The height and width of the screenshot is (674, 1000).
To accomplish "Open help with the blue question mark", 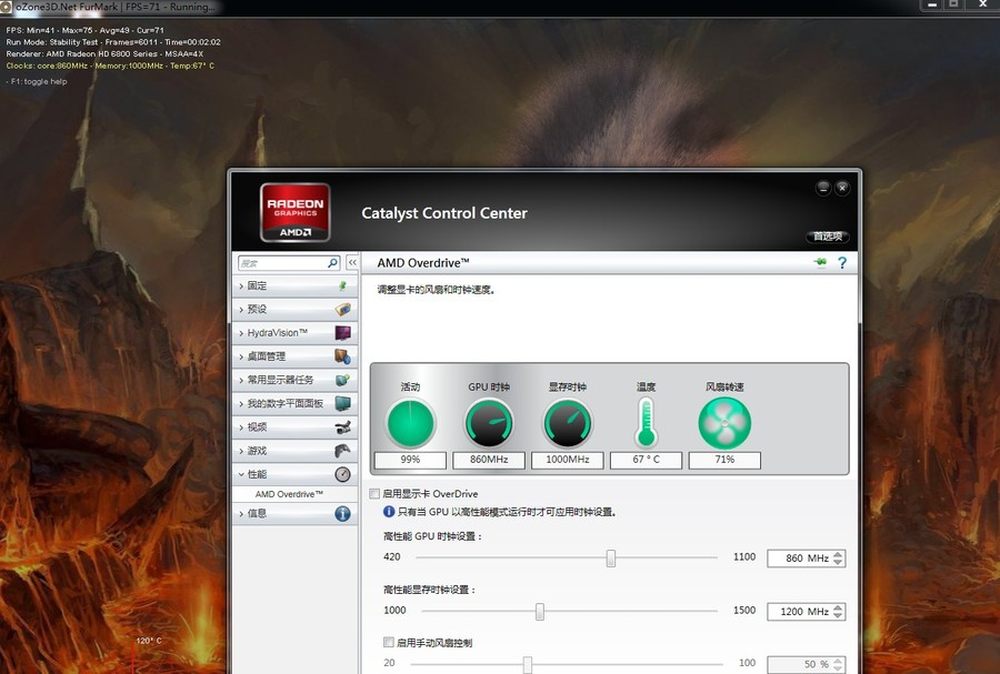I will pos(842,263).
